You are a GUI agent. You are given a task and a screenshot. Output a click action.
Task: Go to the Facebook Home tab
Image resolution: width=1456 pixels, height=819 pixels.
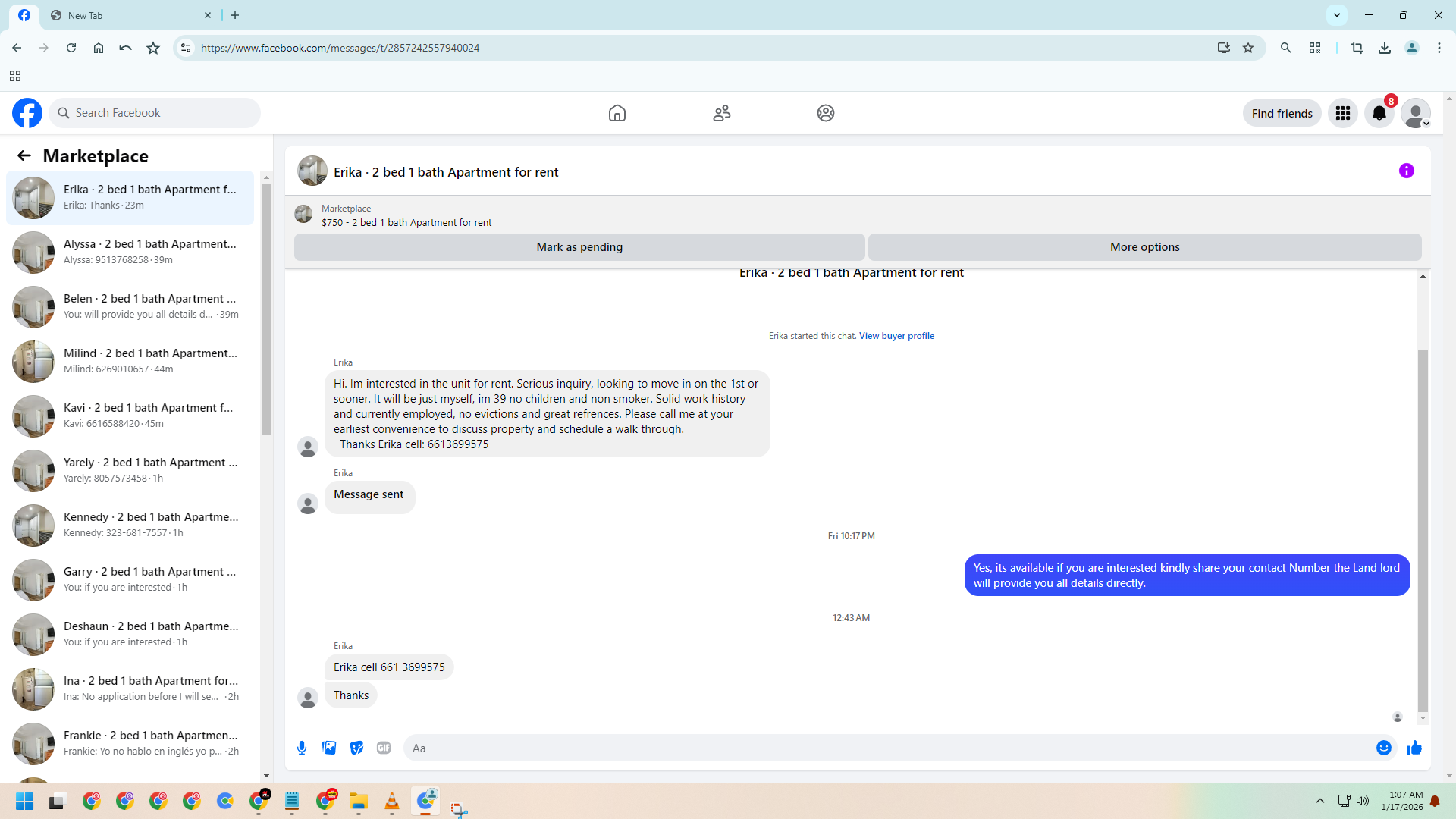617,113
